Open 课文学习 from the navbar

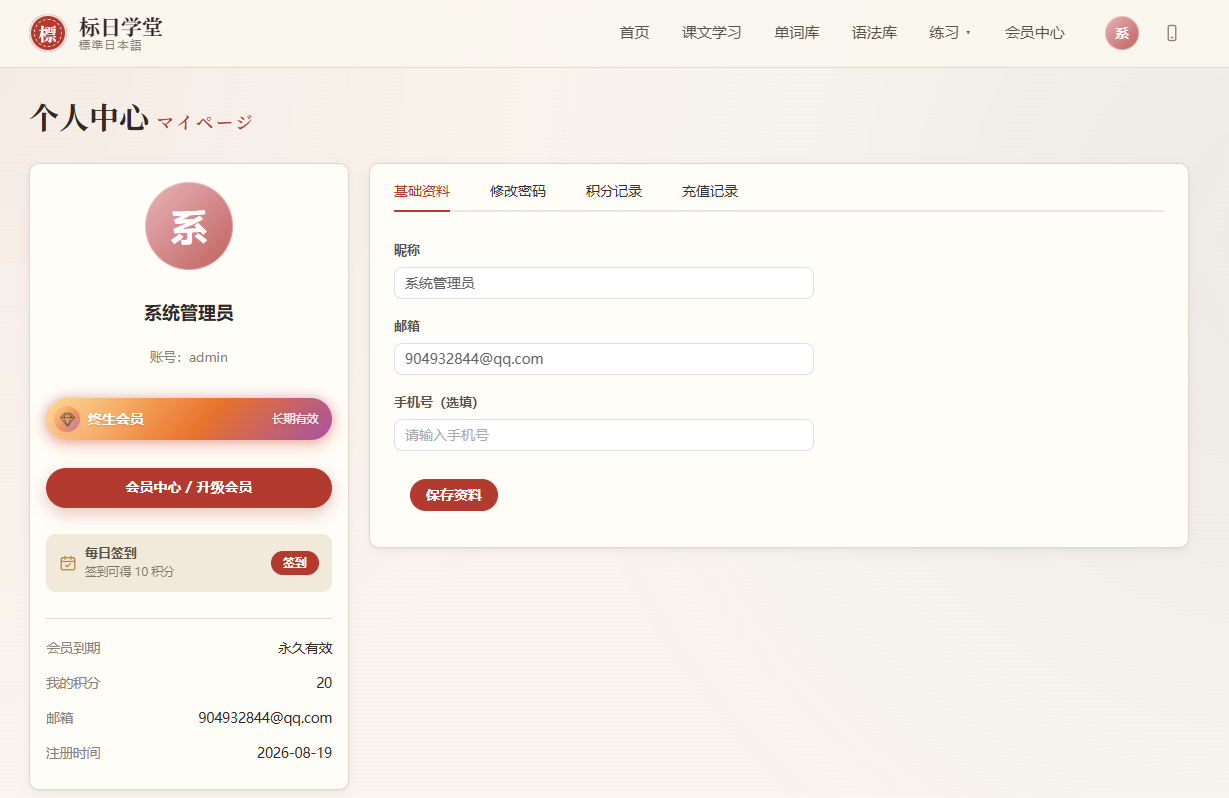click(x=712, y=33)
